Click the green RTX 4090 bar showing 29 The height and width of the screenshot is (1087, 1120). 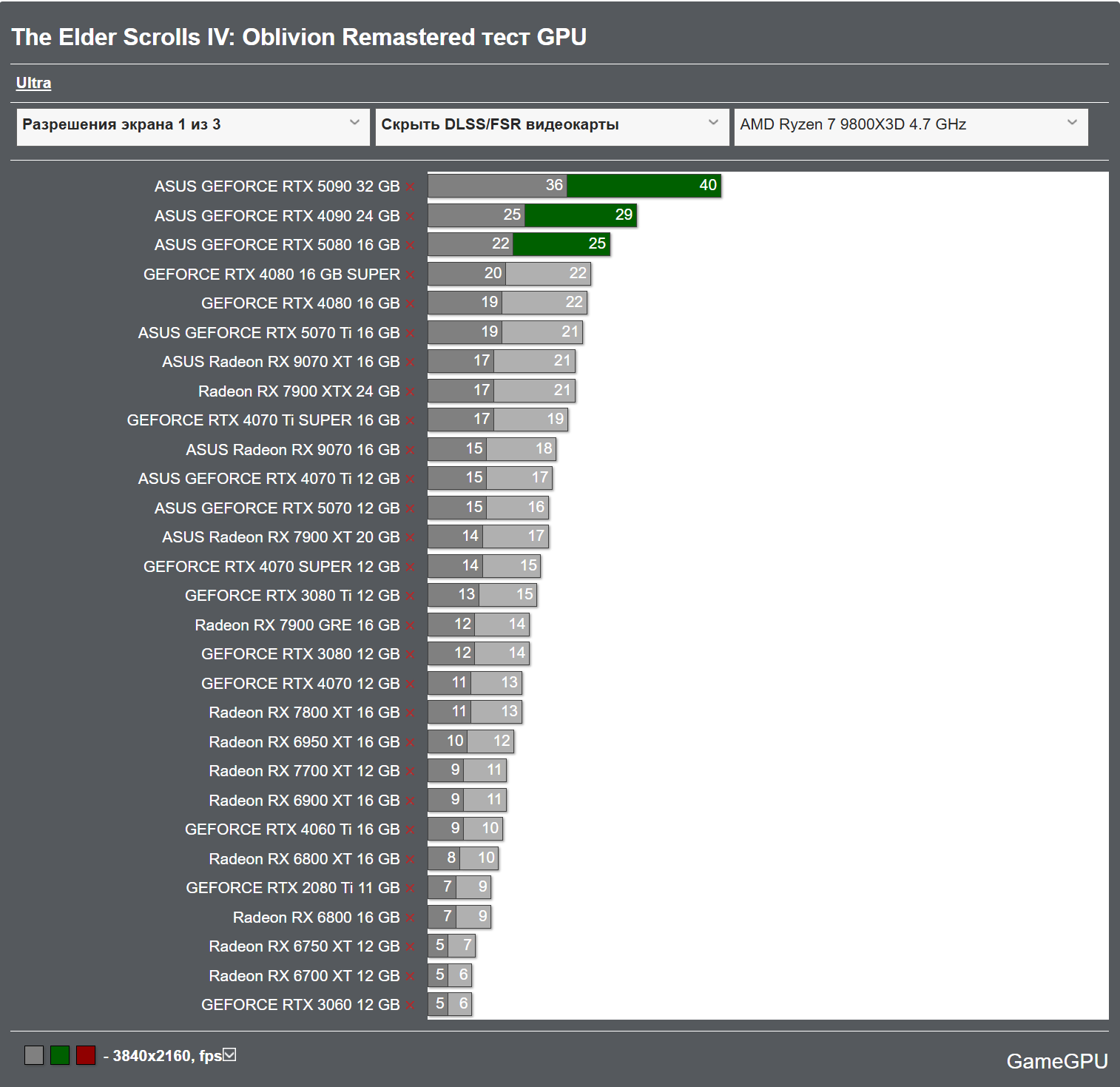[x=581, y=215]
